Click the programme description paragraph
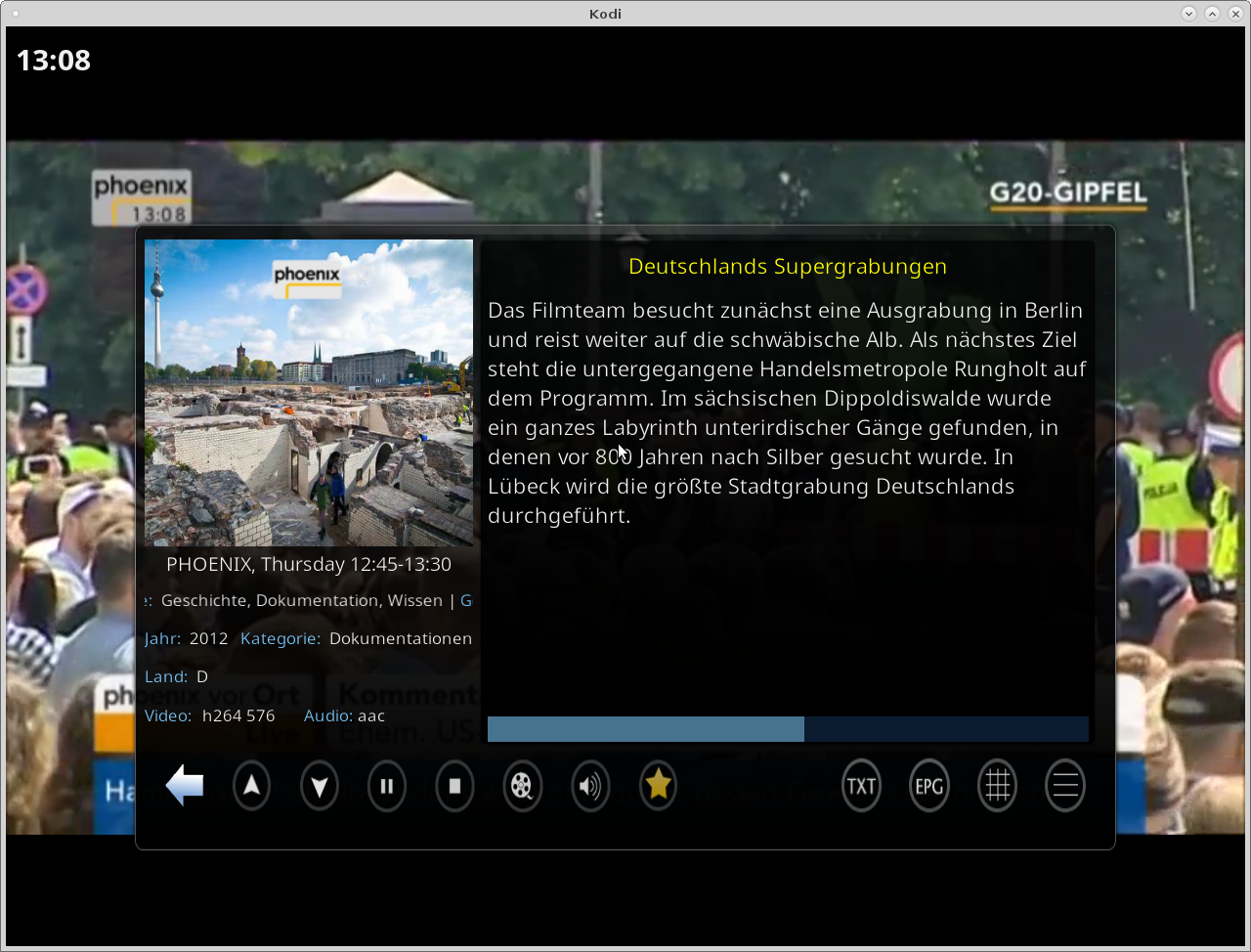The width and height of the screenshot is (1251, 952). coord(788,412)
